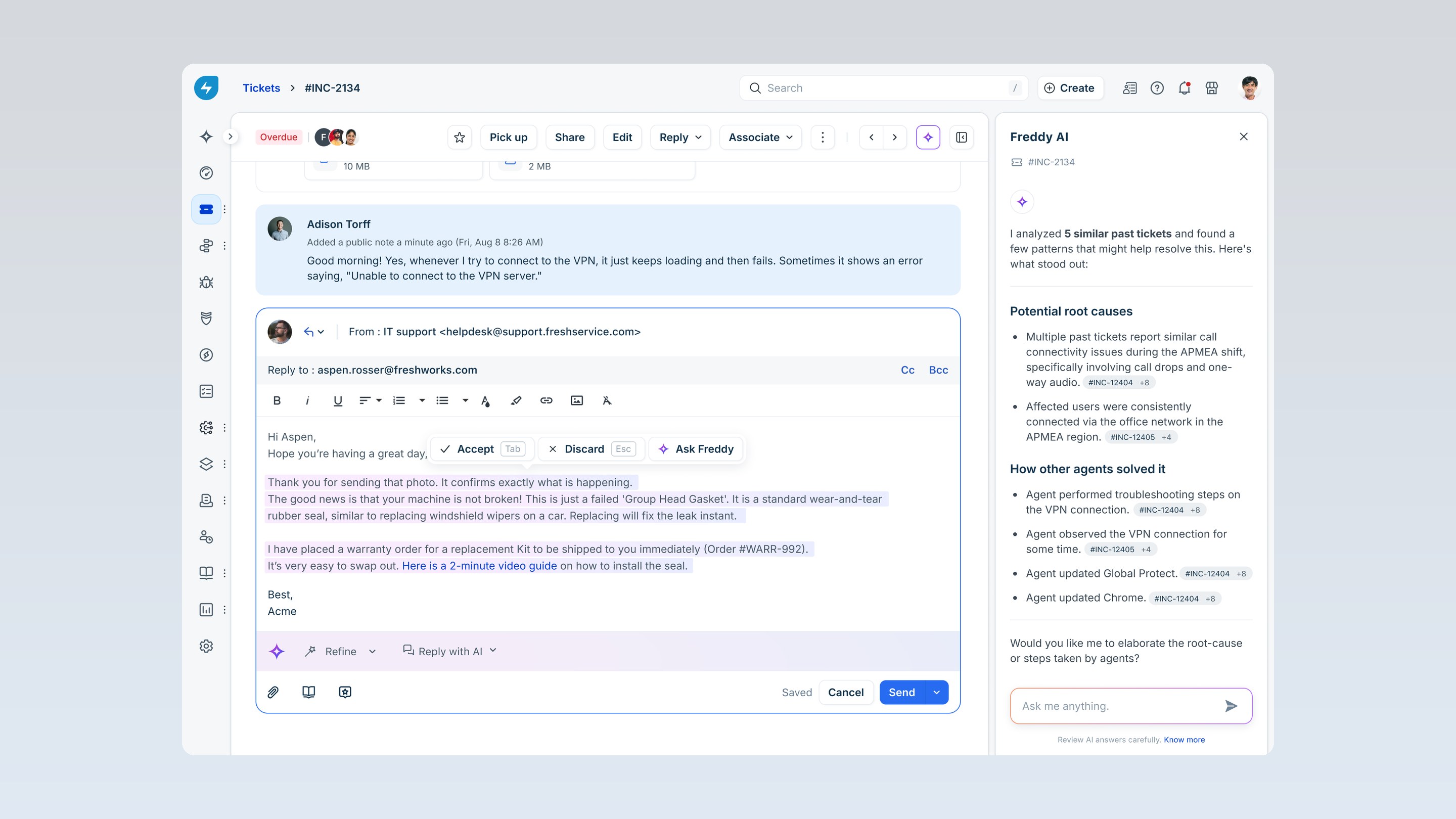The image size is (1456, 819).
Task: Click the Tickets breadcrumb link
Action: (261, 88)
